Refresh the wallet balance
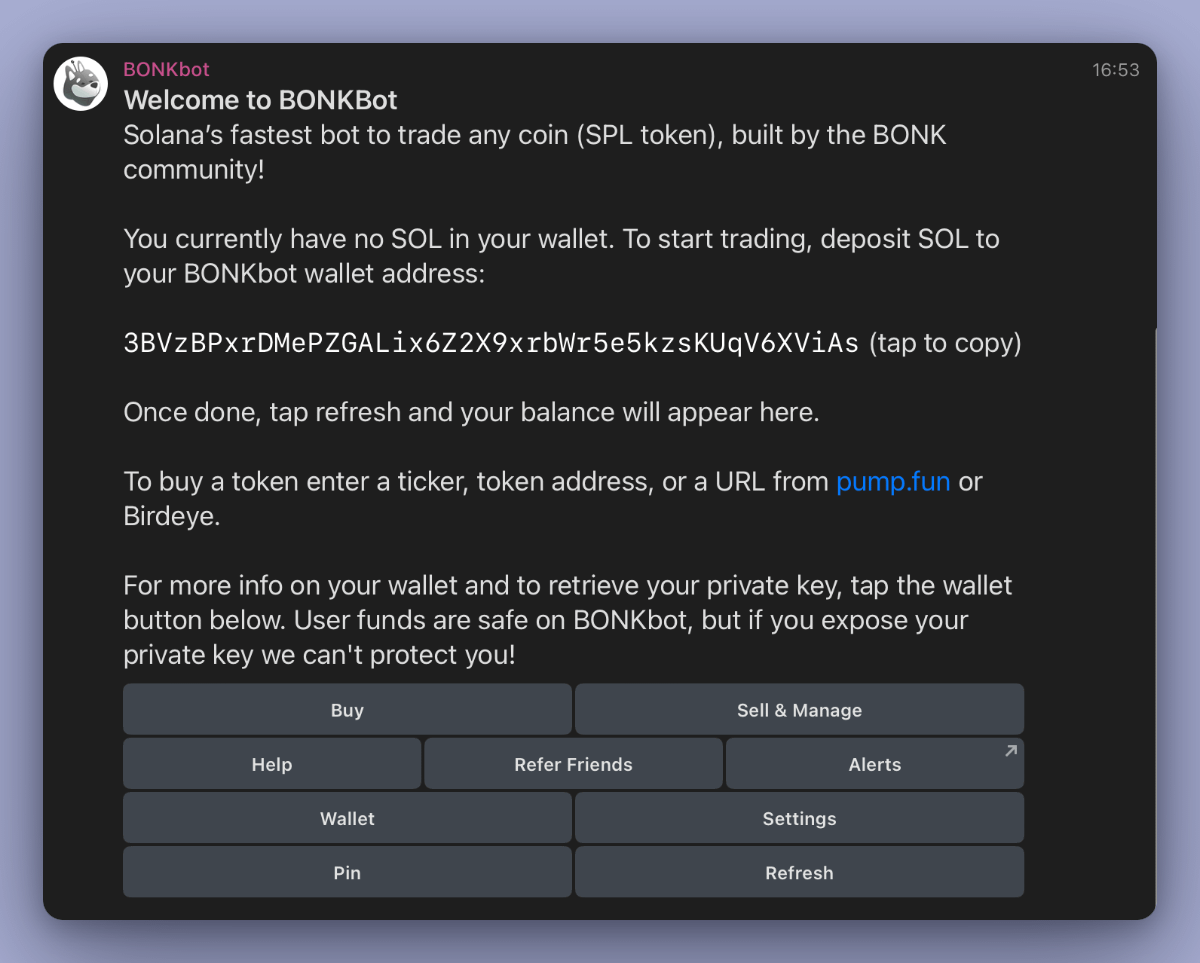Viewport: 1200px width, 963px height. point(799,872)
